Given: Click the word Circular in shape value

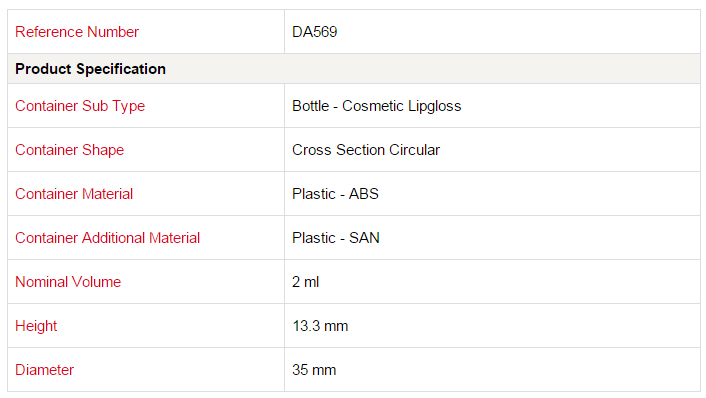Looking at the screenshot, I should (x=414, y=150).
